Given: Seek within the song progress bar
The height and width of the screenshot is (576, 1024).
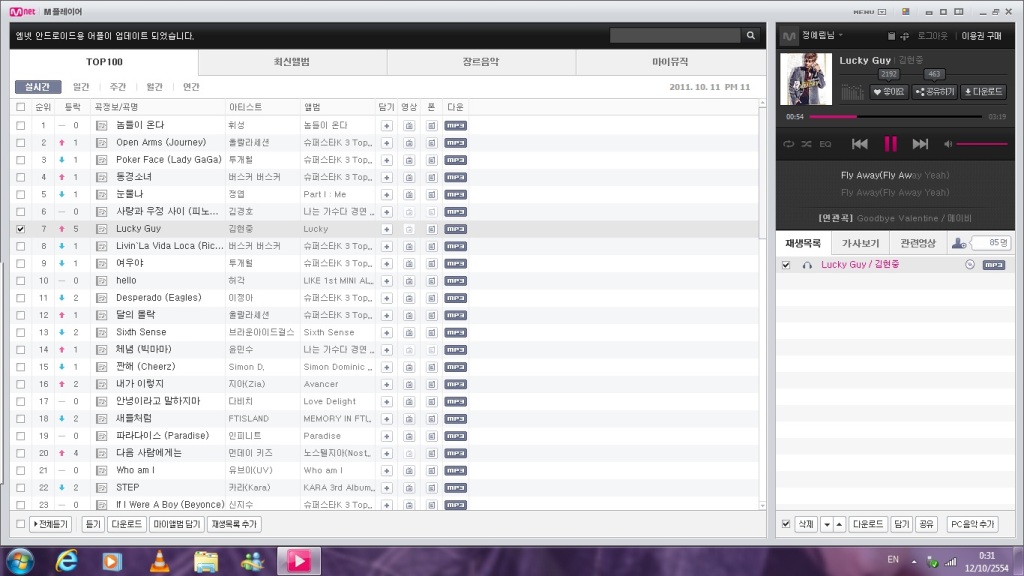Looking at the screenshot, I should point(895,117).
